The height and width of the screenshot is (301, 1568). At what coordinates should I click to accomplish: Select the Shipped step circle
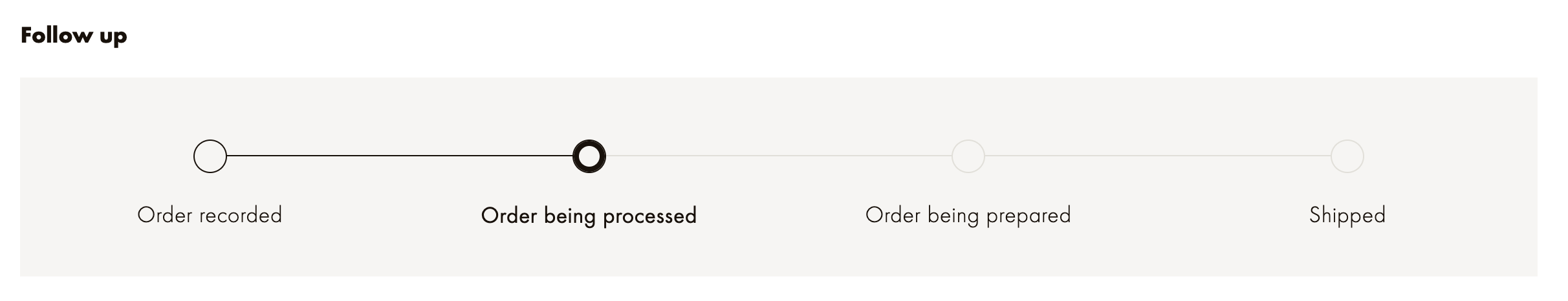pyautogui.click(x=1347, y=156)
